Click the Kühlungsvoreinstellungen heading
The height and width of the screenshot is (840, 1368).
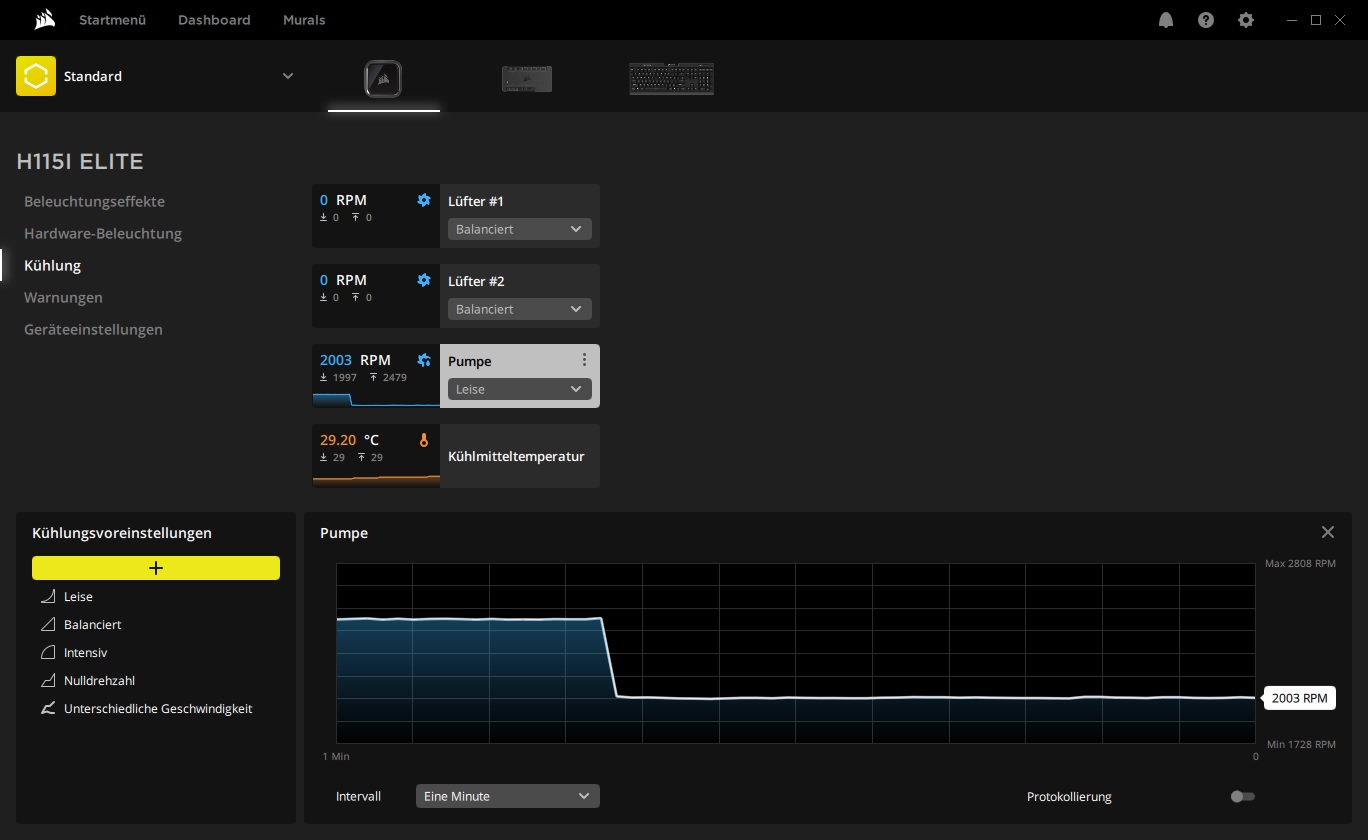(122, 533)
